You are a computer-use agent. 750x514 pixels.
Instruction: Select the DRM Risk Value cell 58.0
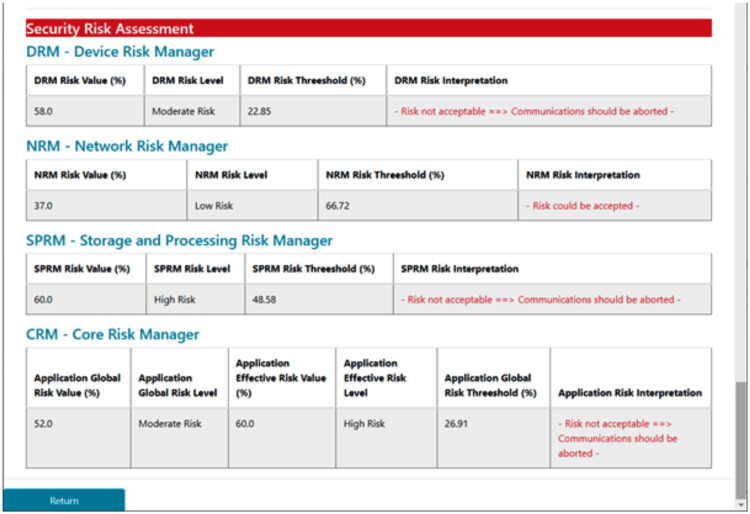(x=85, y=111)
